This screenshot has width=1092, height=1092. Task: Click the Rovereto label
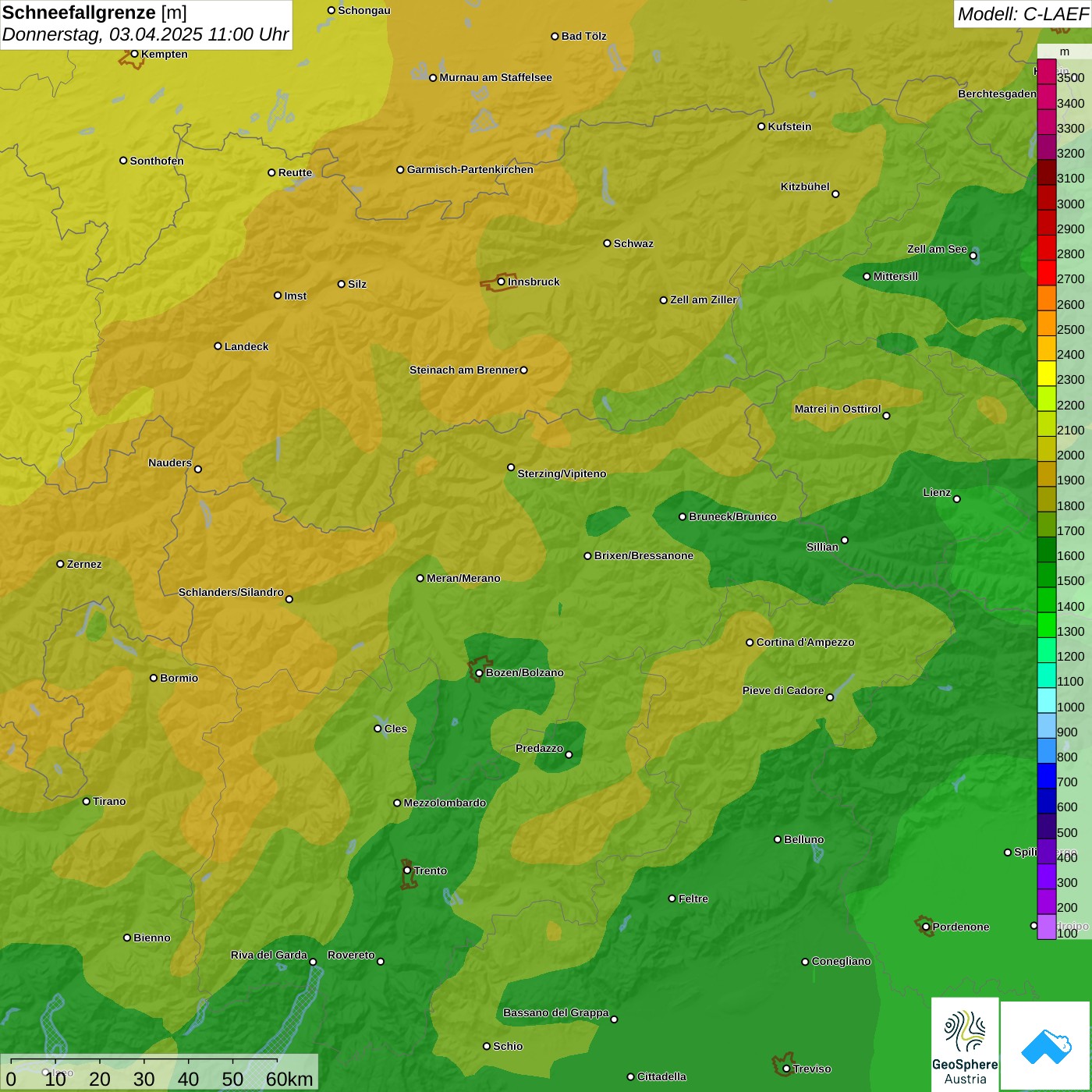351,955
